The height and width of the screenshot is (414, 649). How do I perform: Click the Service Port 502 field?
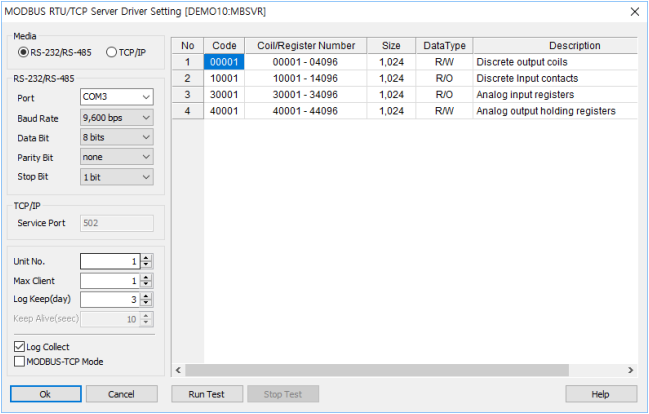(117, 223)
